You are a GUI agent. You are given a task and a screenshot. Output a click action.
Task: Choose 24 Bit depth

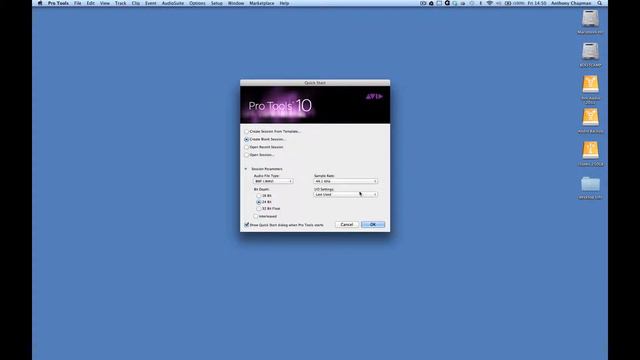259,202
